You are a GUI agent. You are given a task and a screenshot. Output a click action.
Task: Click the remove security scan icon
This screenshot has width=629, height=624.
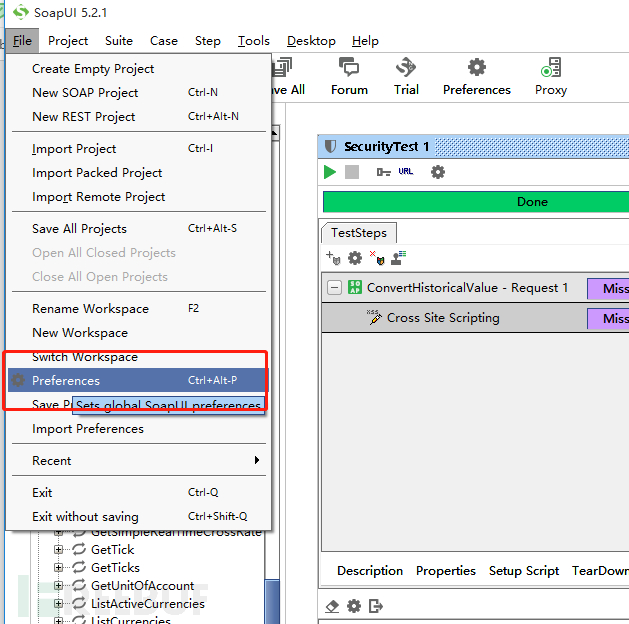[377, 258]
